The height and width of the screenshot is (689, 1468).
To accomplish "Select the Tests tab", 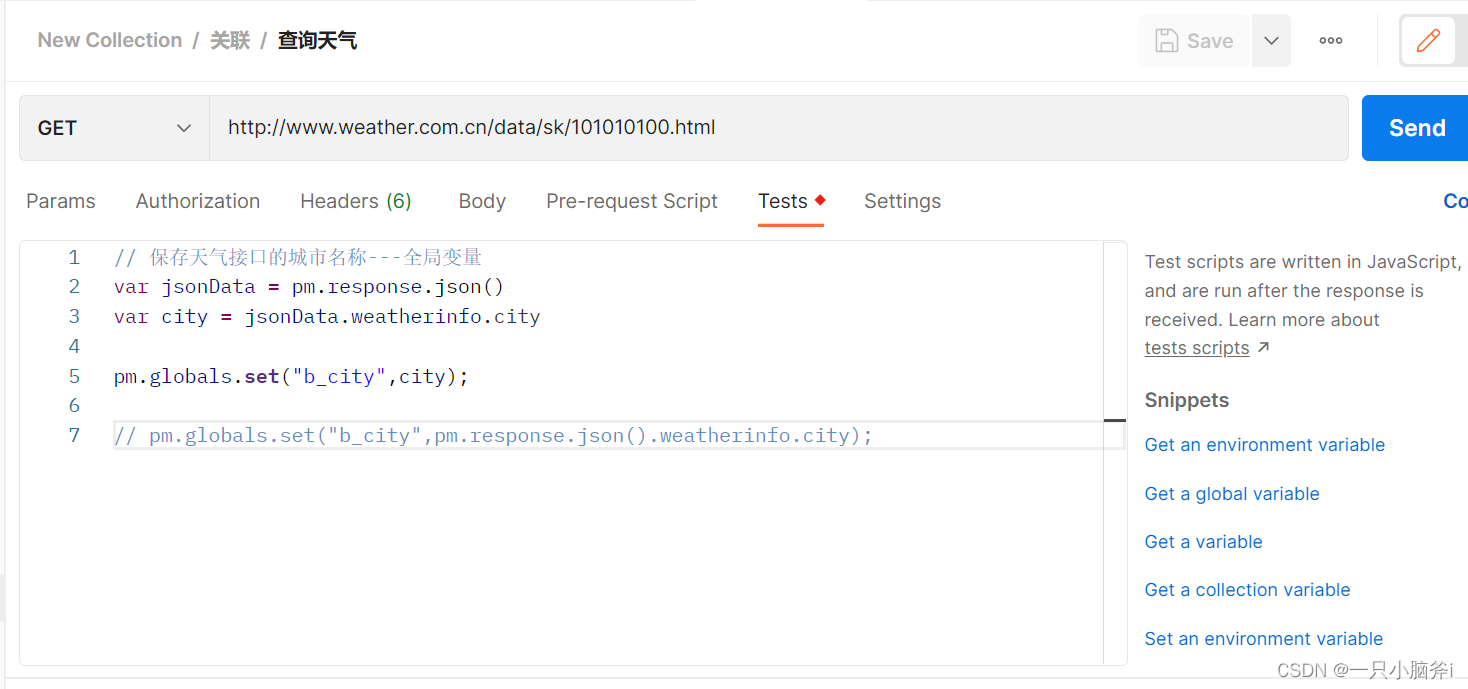I will pyautogui.click(x=791, y=201).
